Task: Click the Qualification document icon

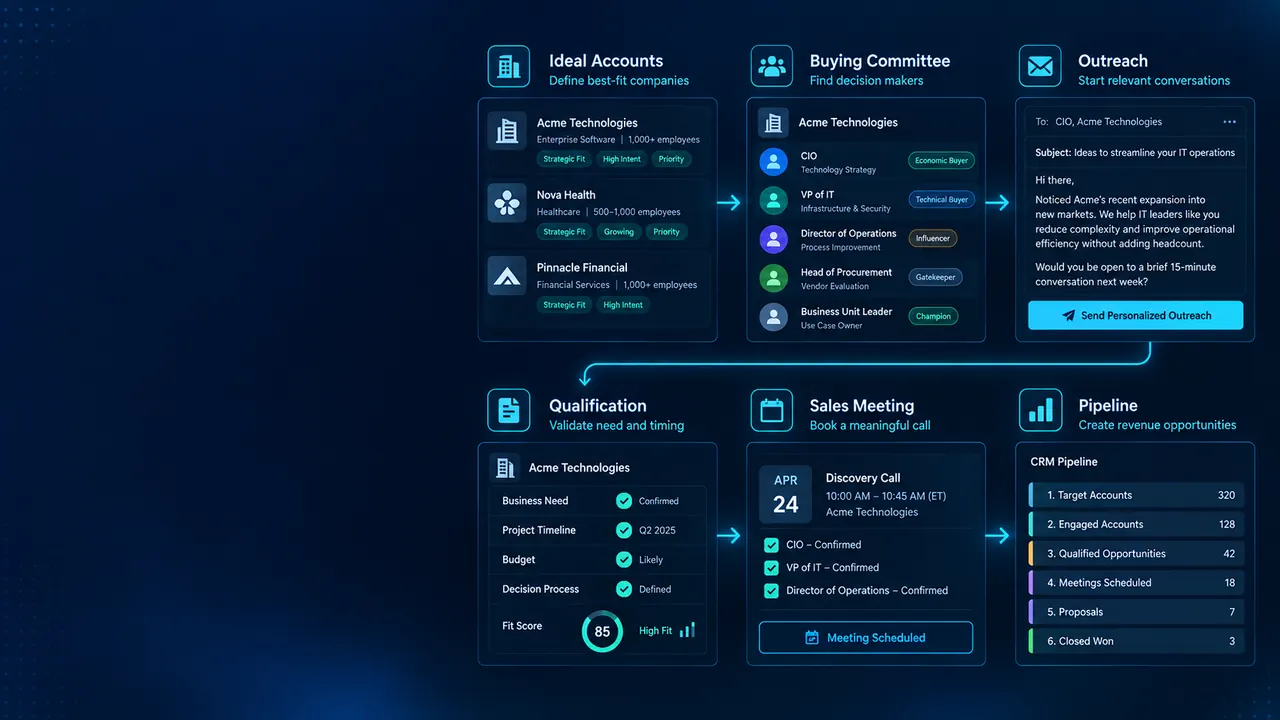Action: pos(508,410)
